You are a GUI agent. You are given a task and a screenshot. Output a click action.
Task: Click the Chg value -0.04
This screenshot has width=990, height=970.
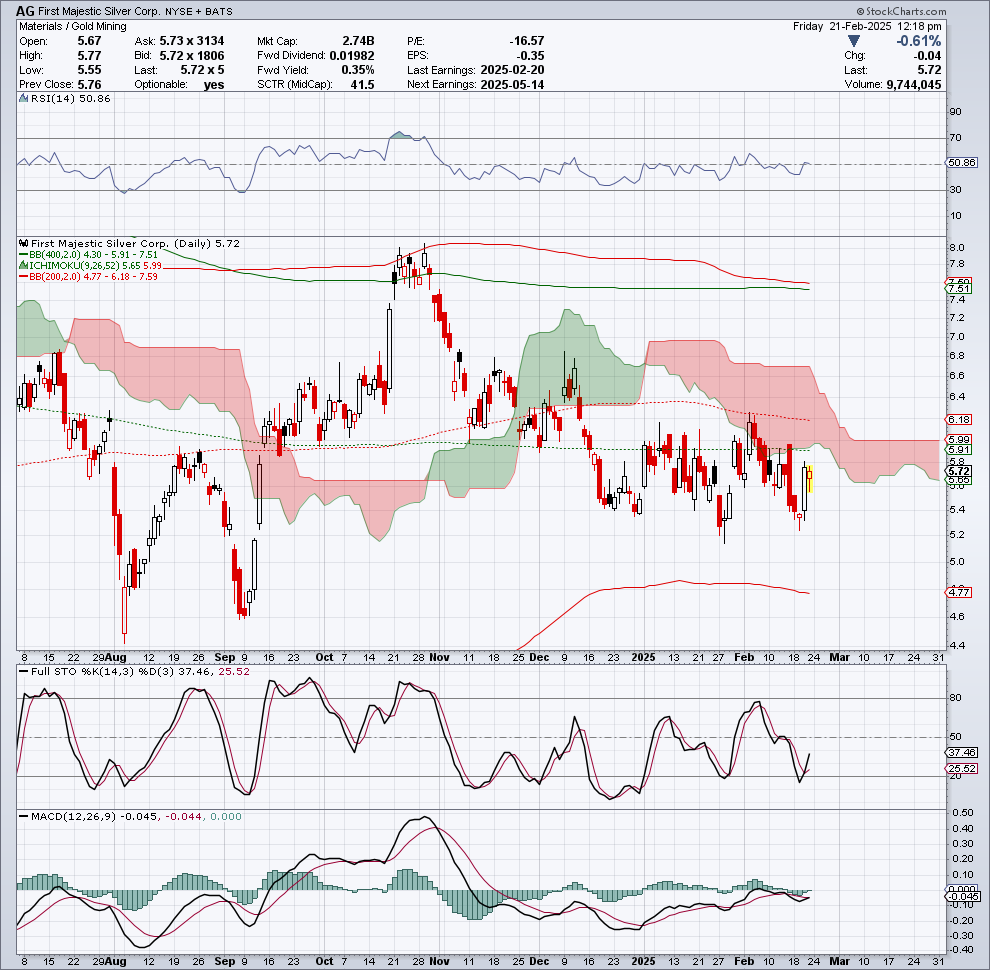927,56
